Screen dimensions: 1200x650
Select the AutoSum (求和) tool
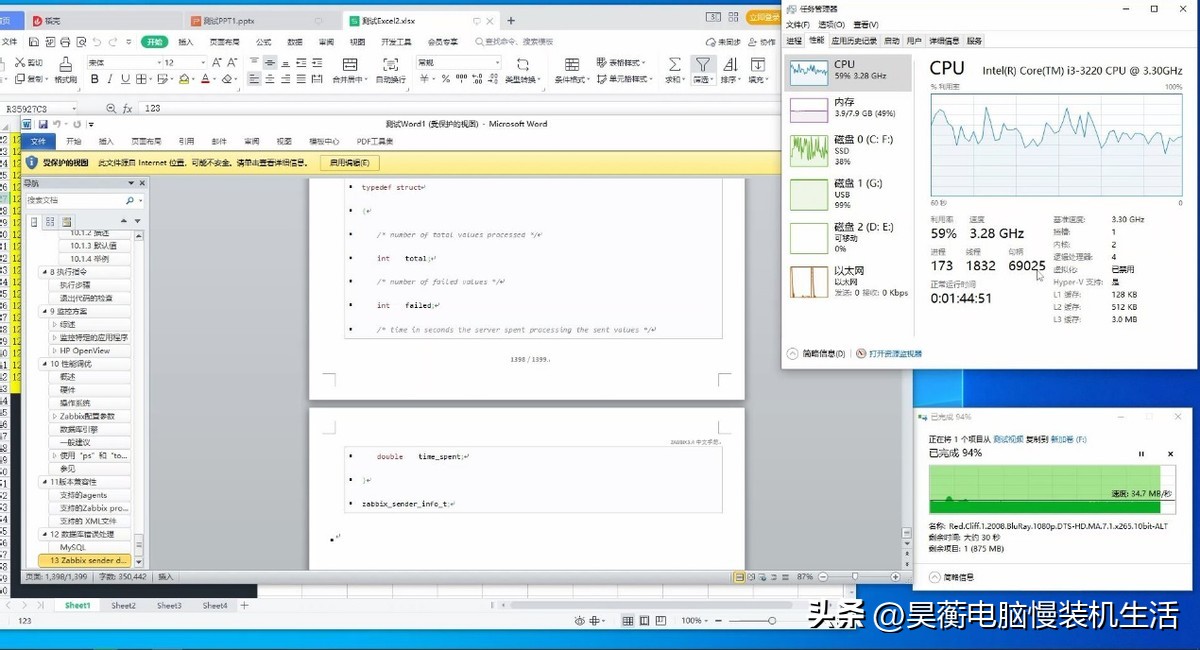(673, 63)
